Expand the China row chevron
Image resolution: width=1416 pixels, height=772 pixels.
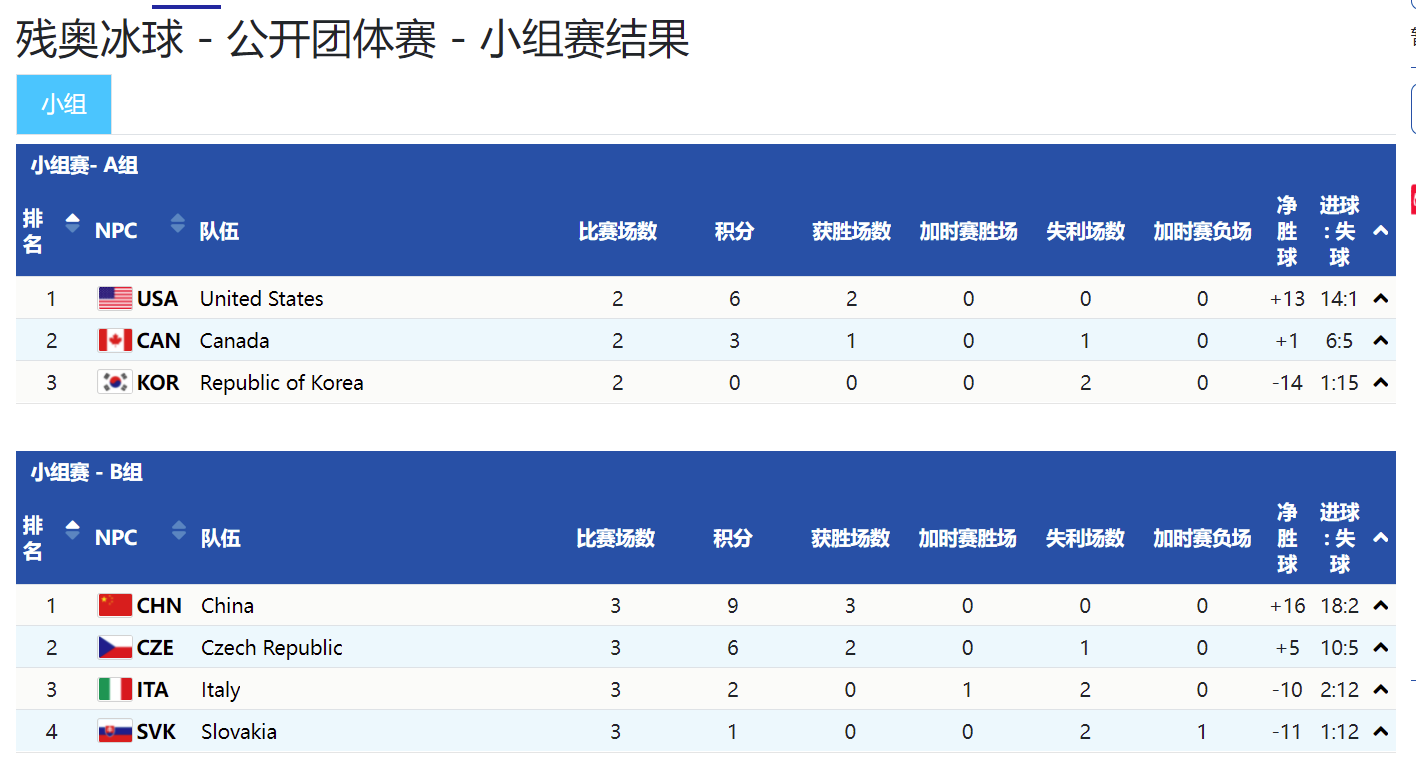tap(1381, 605)
